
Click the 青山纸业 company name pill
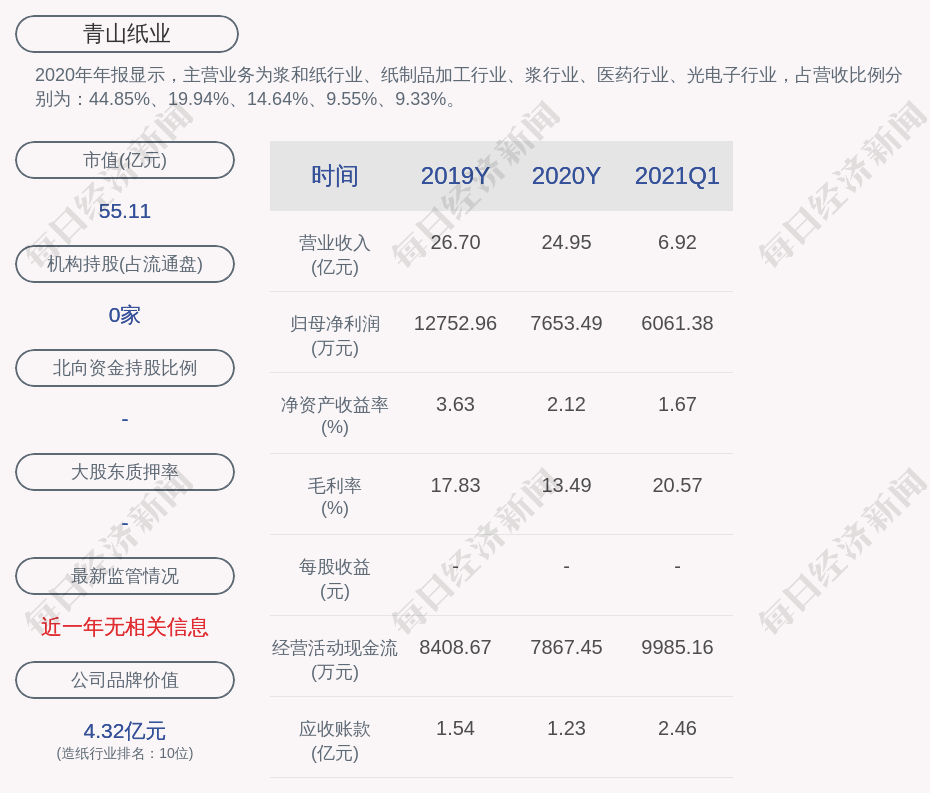(x=127, y=34)
